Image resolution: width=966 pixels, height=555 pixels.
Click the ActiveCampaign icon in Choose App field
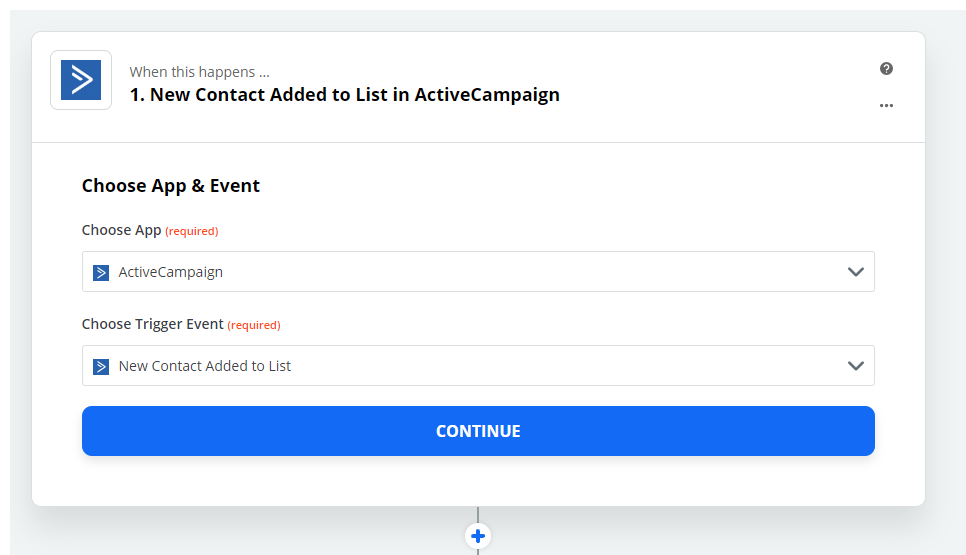101,272
